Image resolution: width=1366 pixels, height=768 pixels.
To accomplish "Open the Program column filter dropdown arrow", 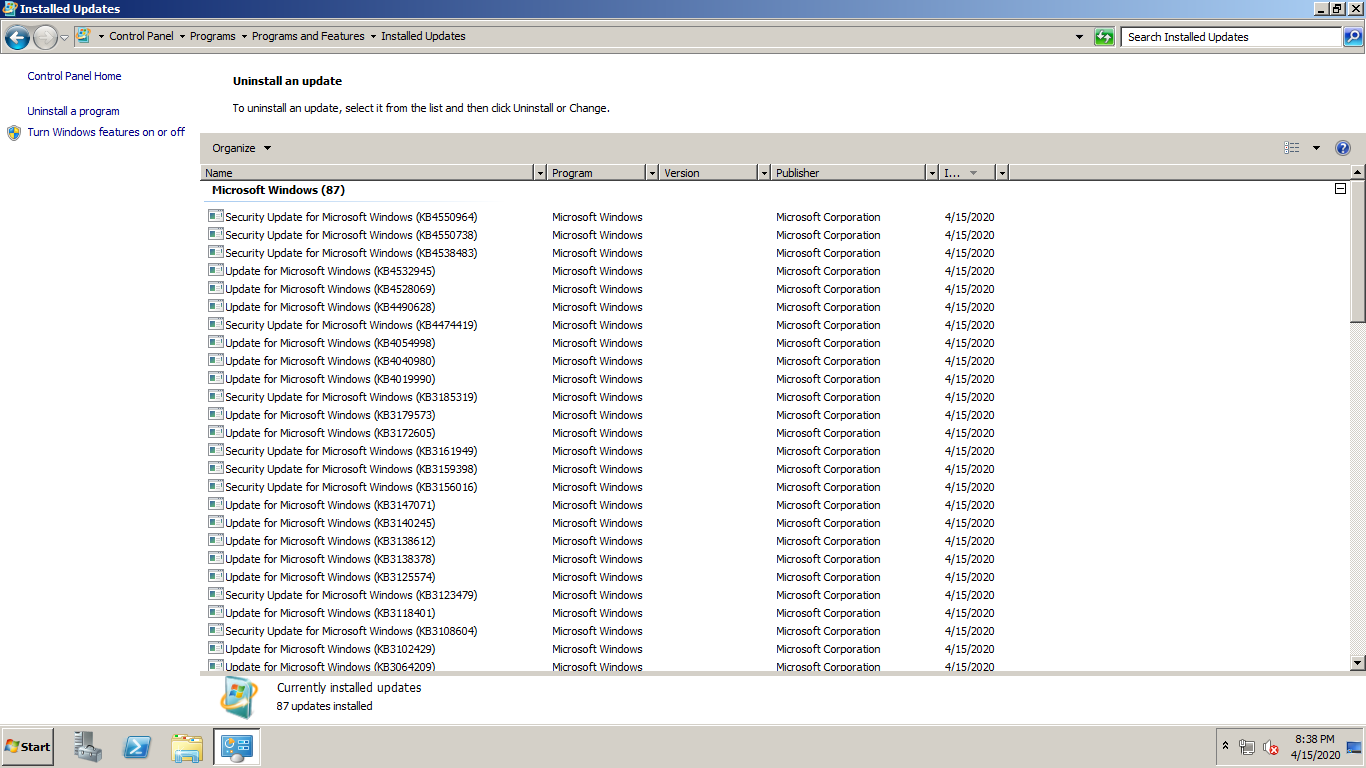I will pos(653,173).
